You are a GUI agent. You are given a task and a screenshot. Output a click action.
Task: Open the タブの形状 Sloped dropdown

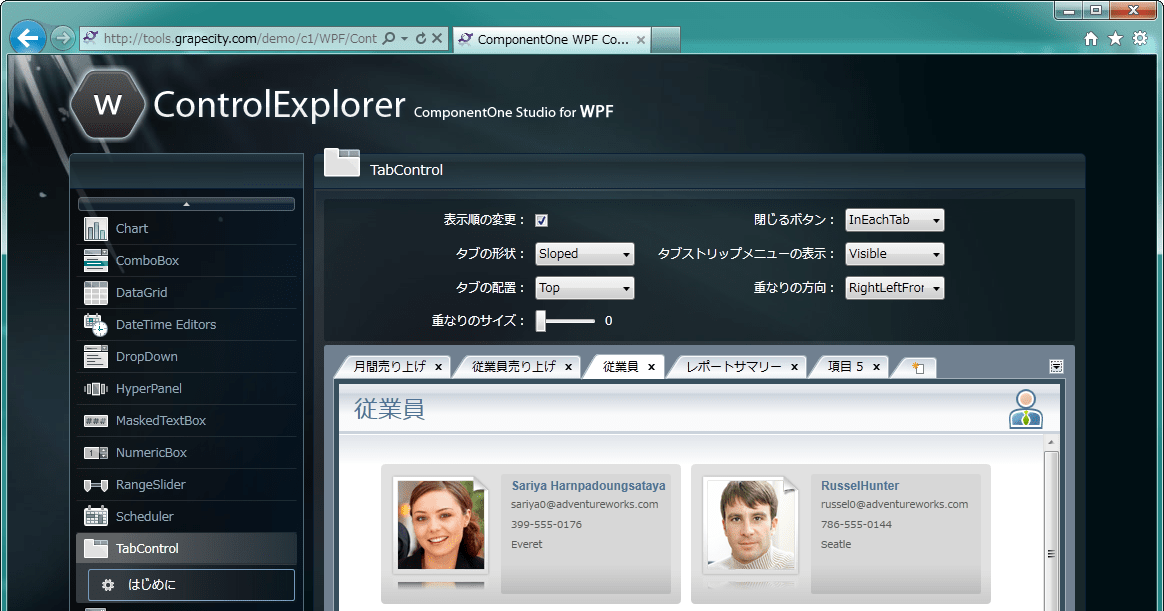[x=584, y=253]
